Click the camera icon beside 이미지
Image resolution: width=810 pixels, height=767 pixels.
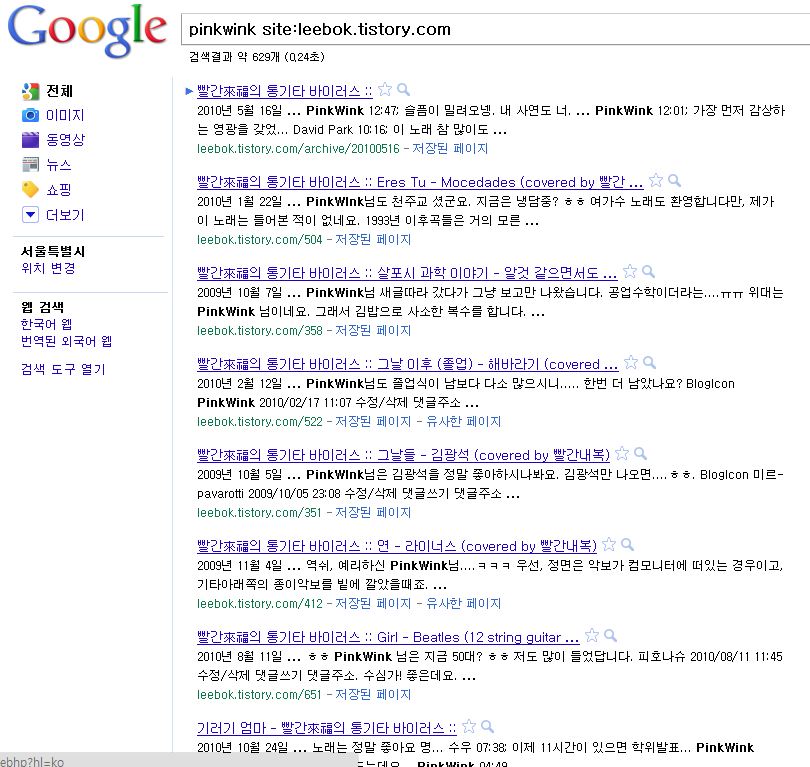30,115
